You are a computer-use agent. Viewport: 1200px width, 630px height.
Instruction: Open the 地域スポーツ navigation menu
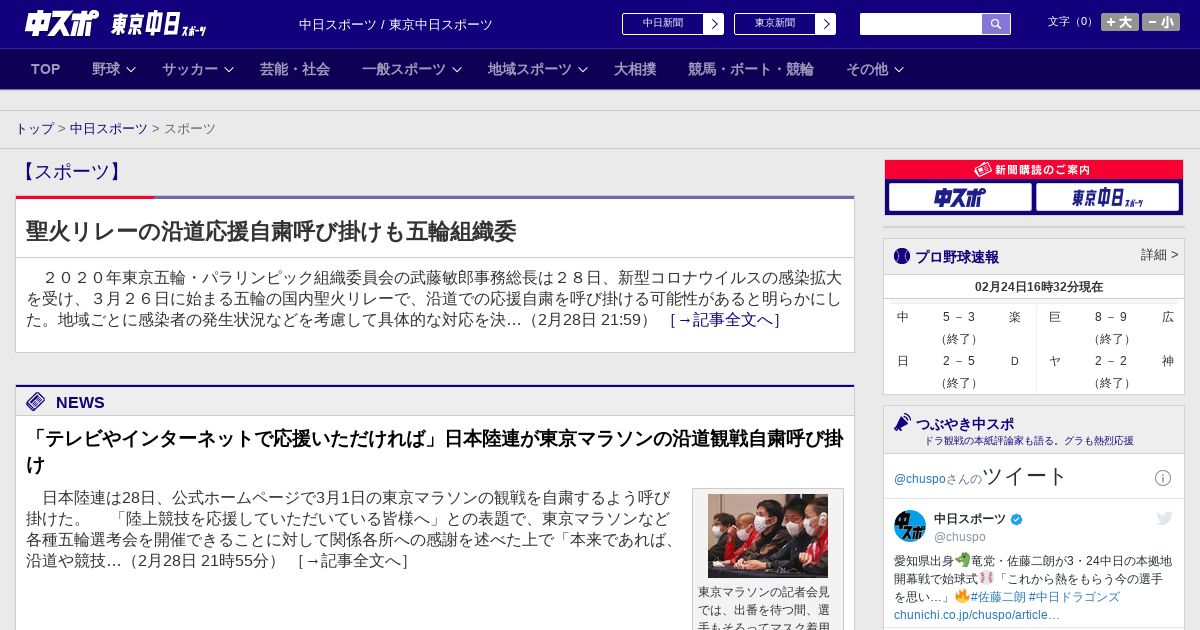click(x=530, y=69)
